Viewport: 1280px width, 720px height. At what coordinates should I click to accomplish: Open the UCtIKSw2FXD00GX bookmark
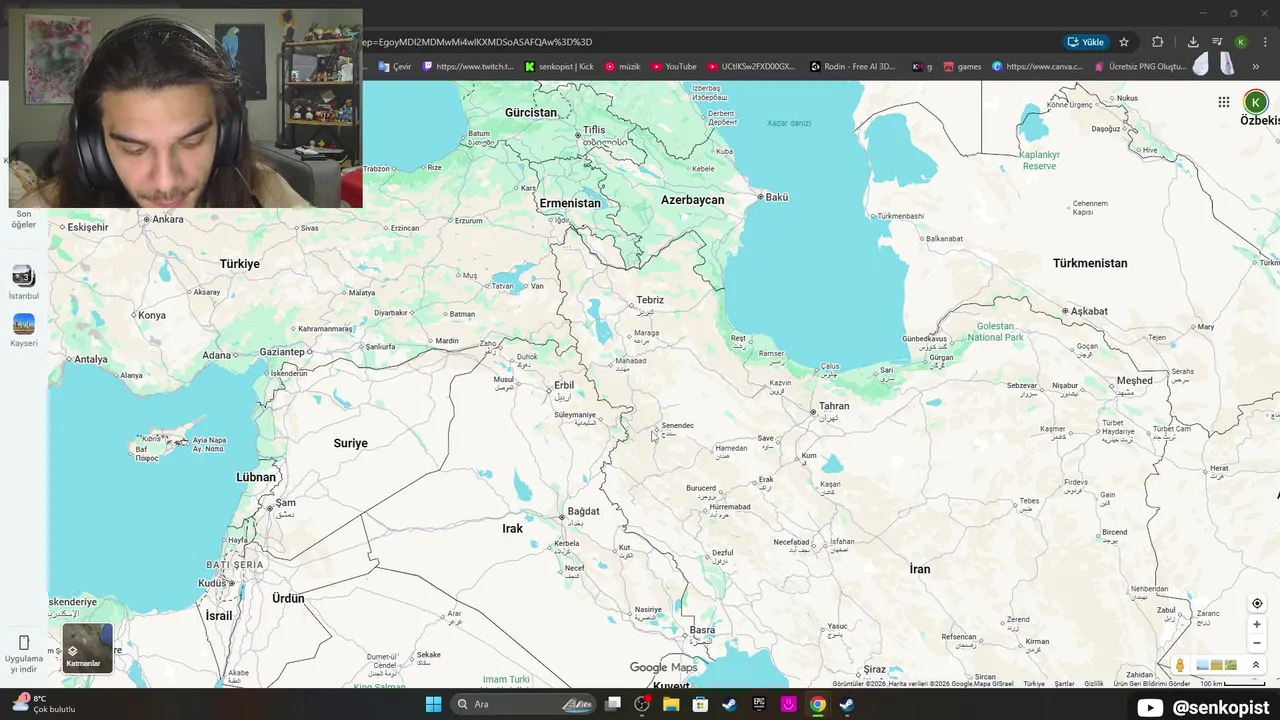pos(751,67)
